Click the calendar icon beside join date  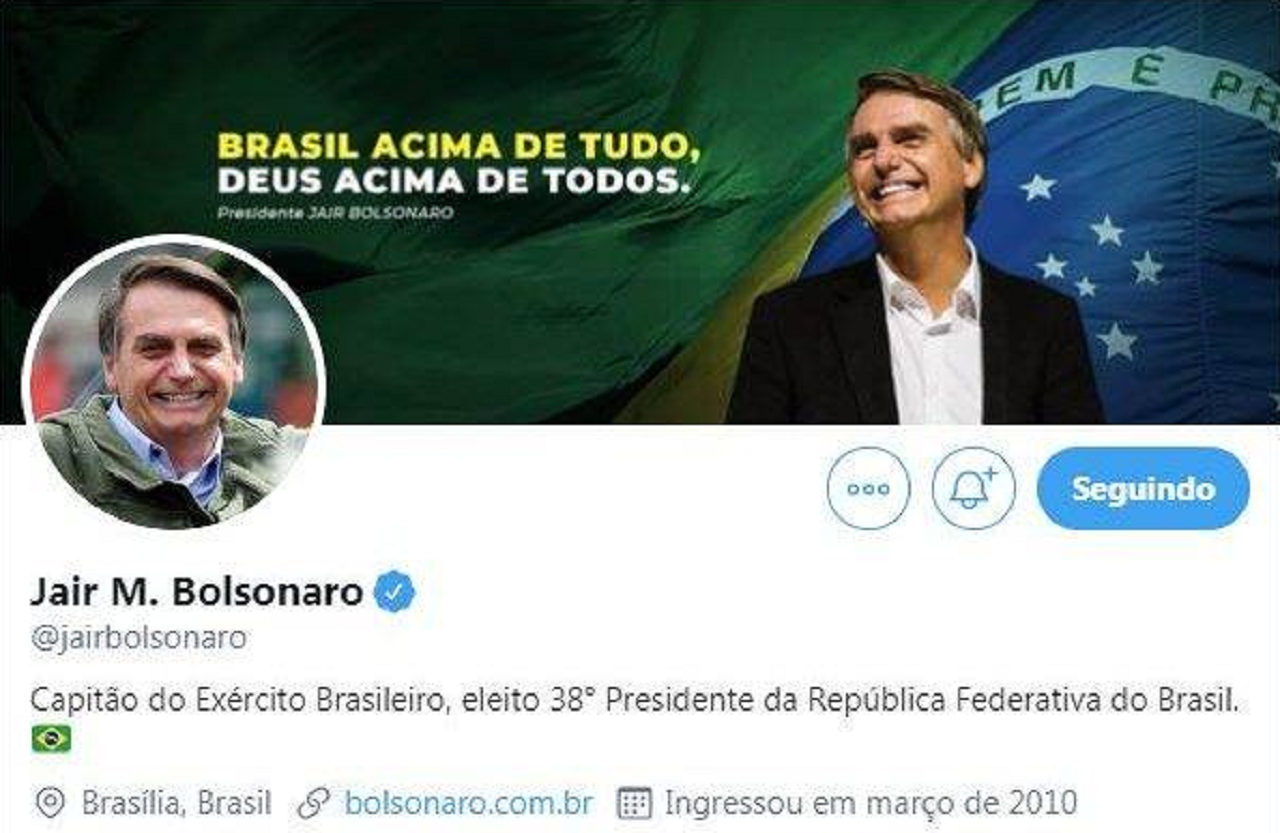635,802
